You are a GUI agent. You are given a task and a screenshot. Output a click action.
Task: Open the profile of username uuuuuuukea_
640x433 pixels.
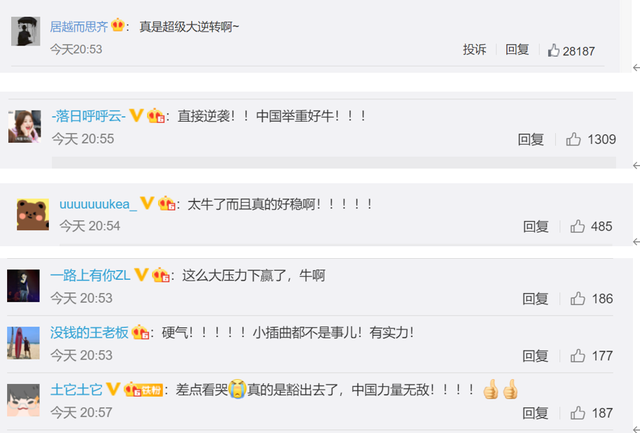point(98,204)
